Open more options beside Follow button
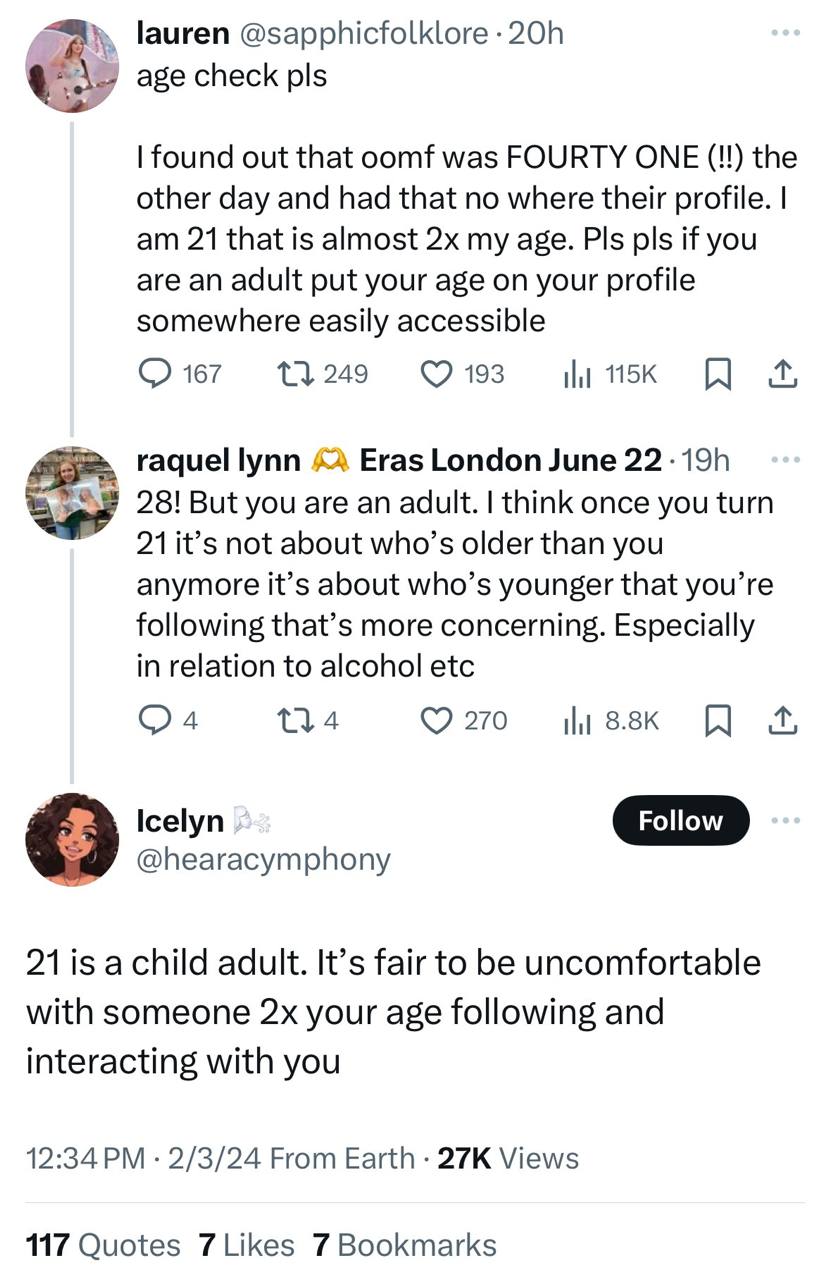Screen dimensions: 817x1280 pyautogui.click(x=786, y=820)
